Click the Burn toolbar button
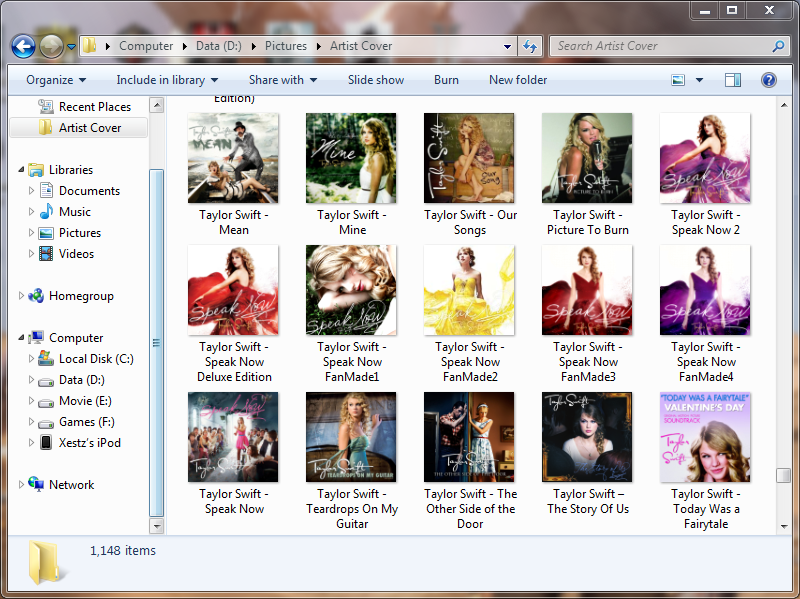The width and height of the screenshot is (800, 599). [x=446, y=80]
